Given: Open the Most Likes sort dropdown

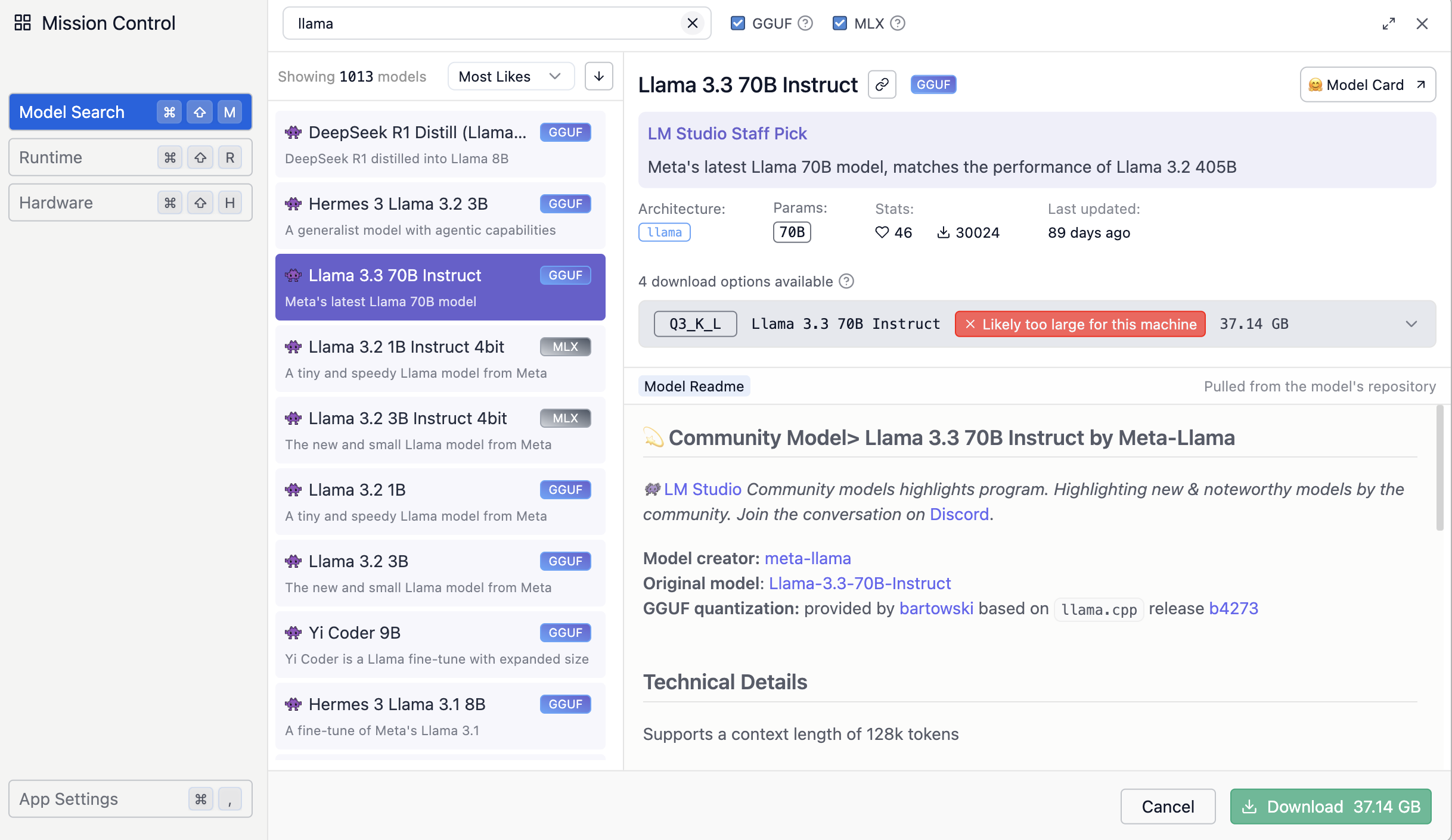Looking at the screenshot, I should pyautogui.click(x=511, y=76).
